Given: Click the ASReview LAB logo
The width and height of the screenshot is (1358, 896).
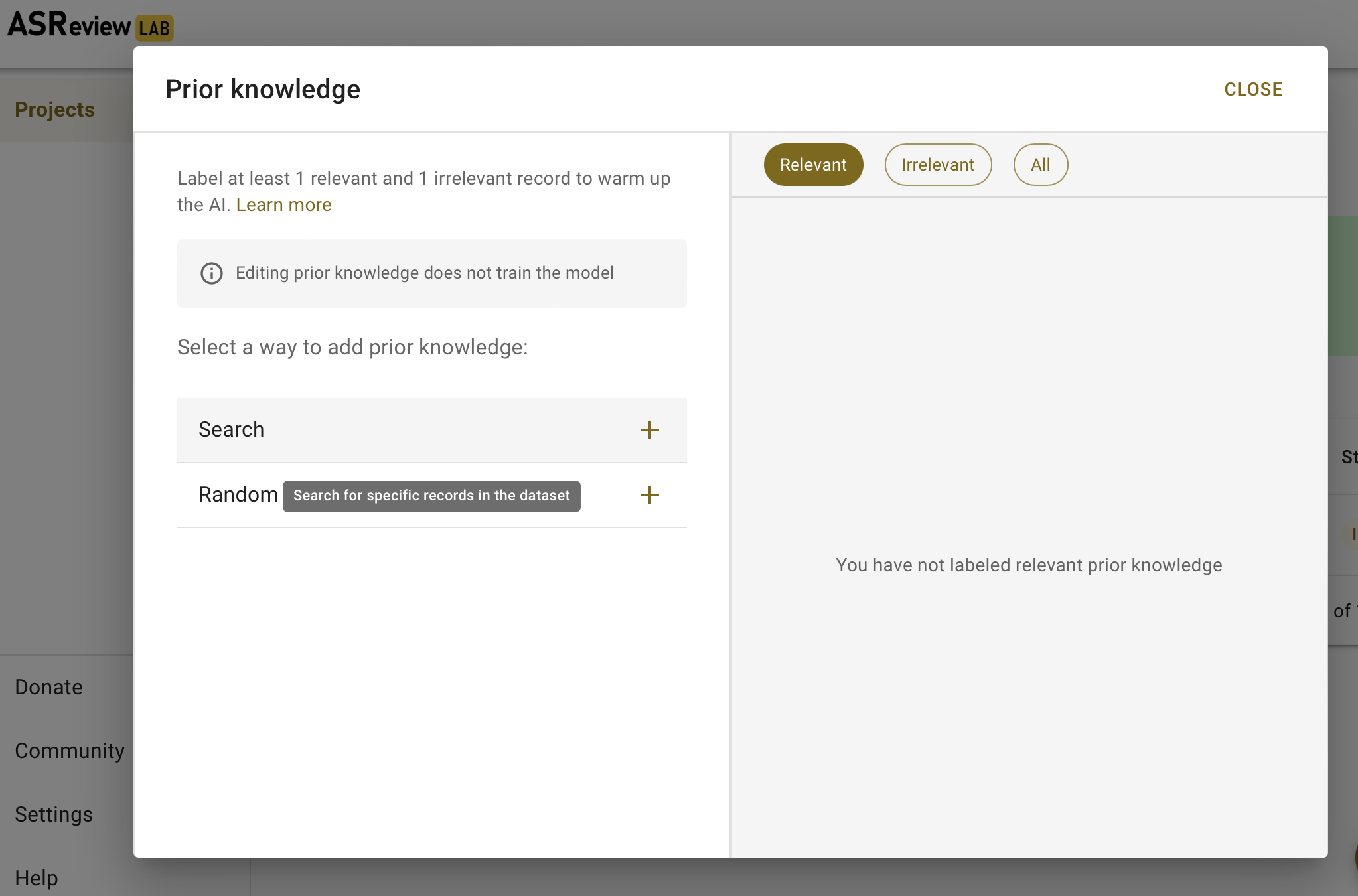Looking at the screenshot, I should tap(69, 25).
